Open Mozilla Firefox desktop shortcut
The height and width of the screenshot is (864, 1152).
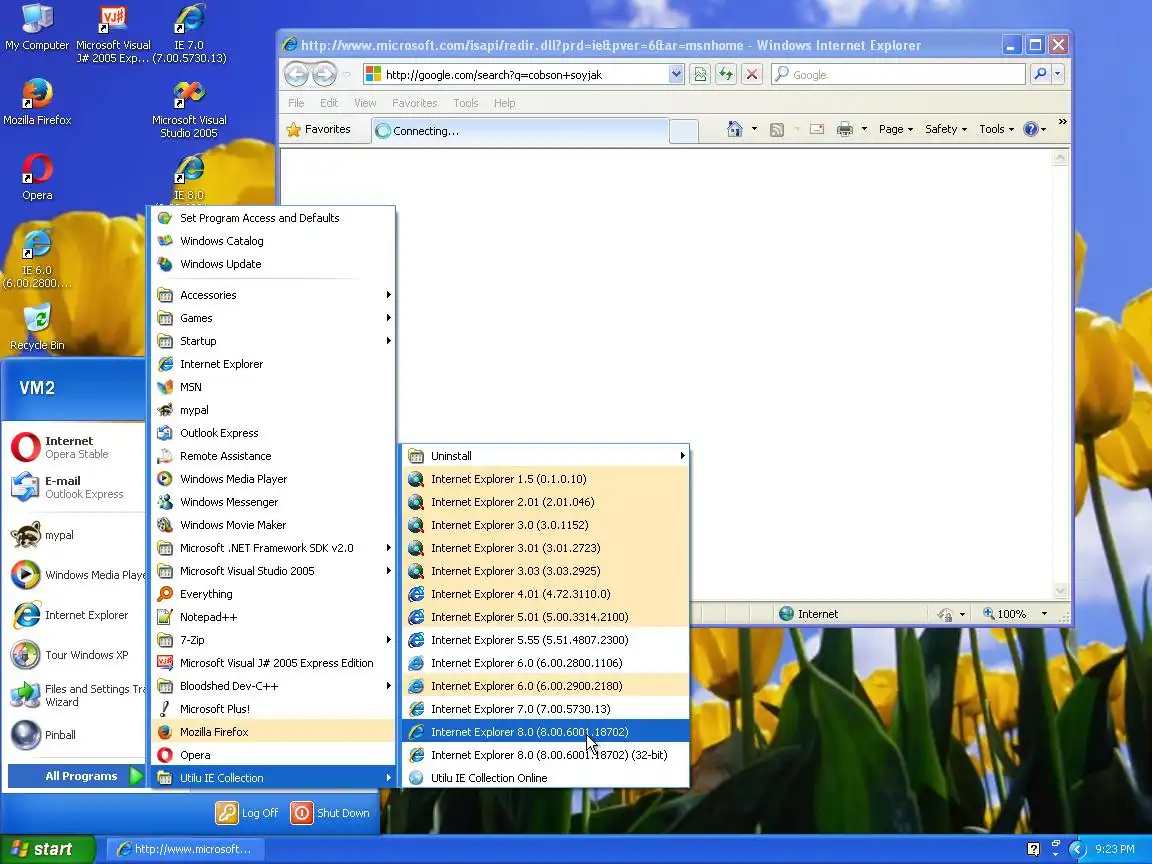[x=37, y=102]
